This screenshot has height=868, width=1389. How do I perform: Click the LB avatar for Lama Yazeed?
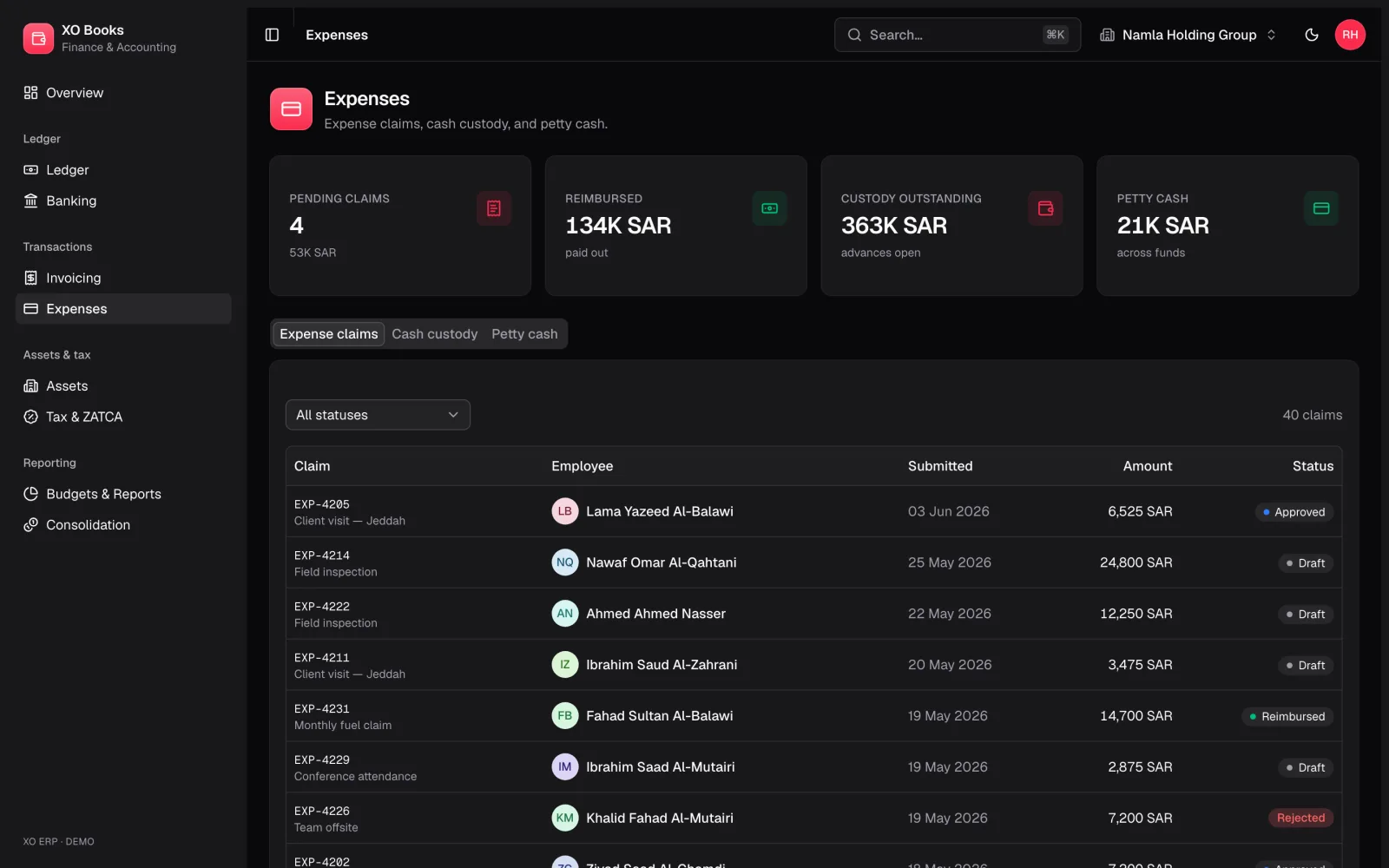pyautogui.click(x=565, y=511)
